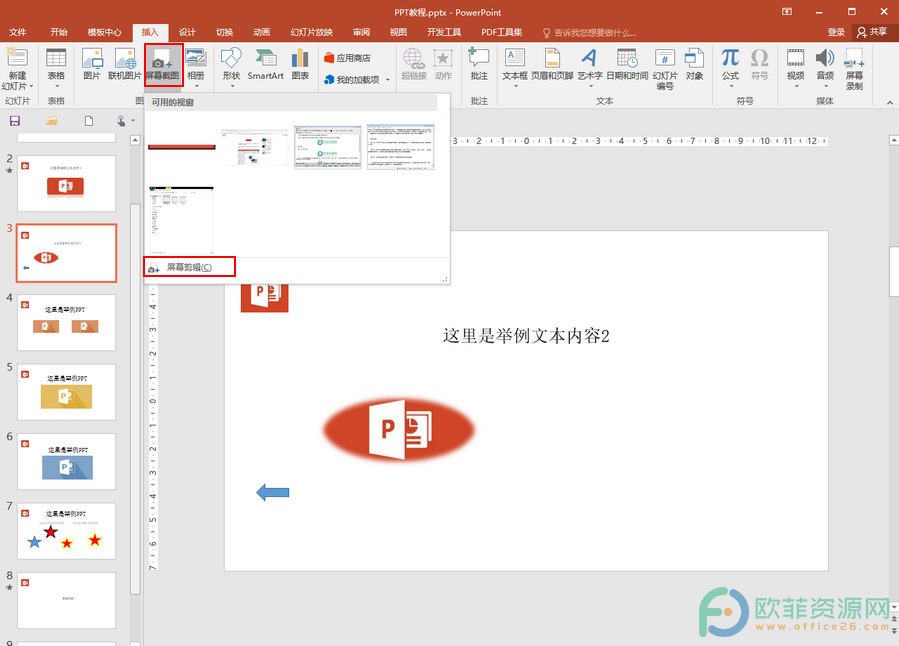Select slide 5 thumbnail

(x=67, y=392)
